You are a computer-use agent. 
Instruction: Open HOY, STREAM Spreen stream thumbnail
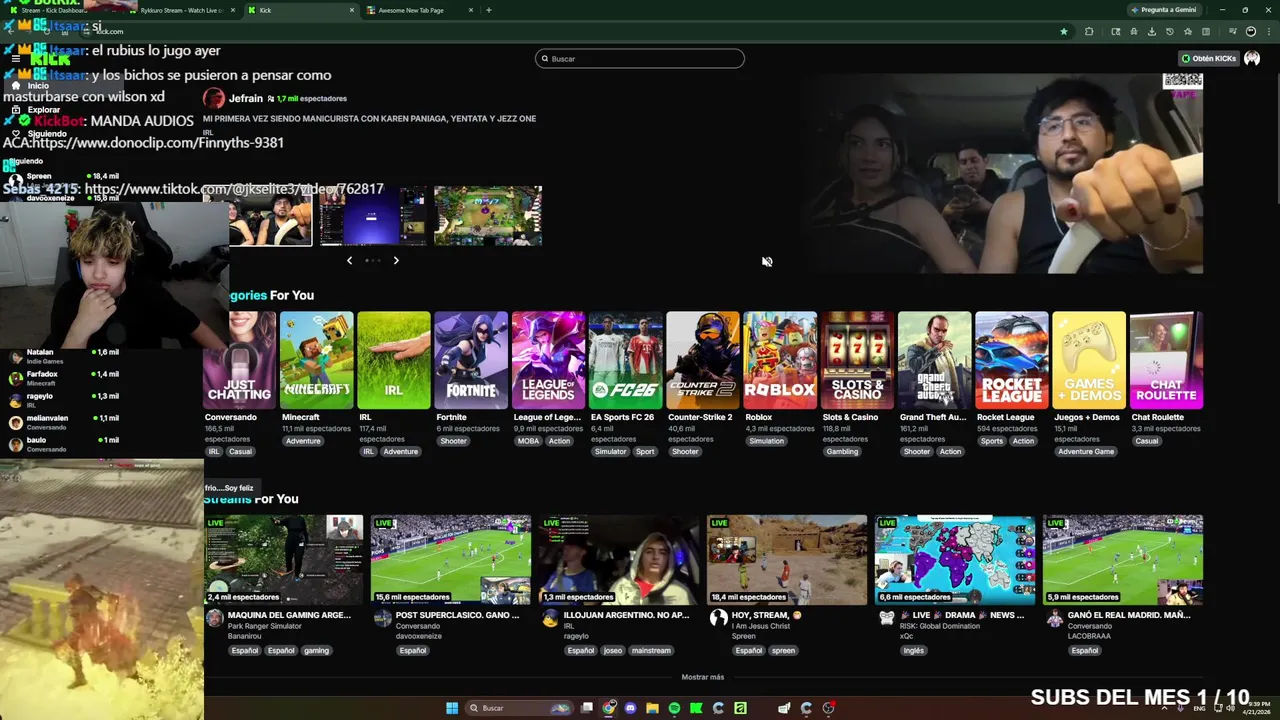tap(787, 560)
